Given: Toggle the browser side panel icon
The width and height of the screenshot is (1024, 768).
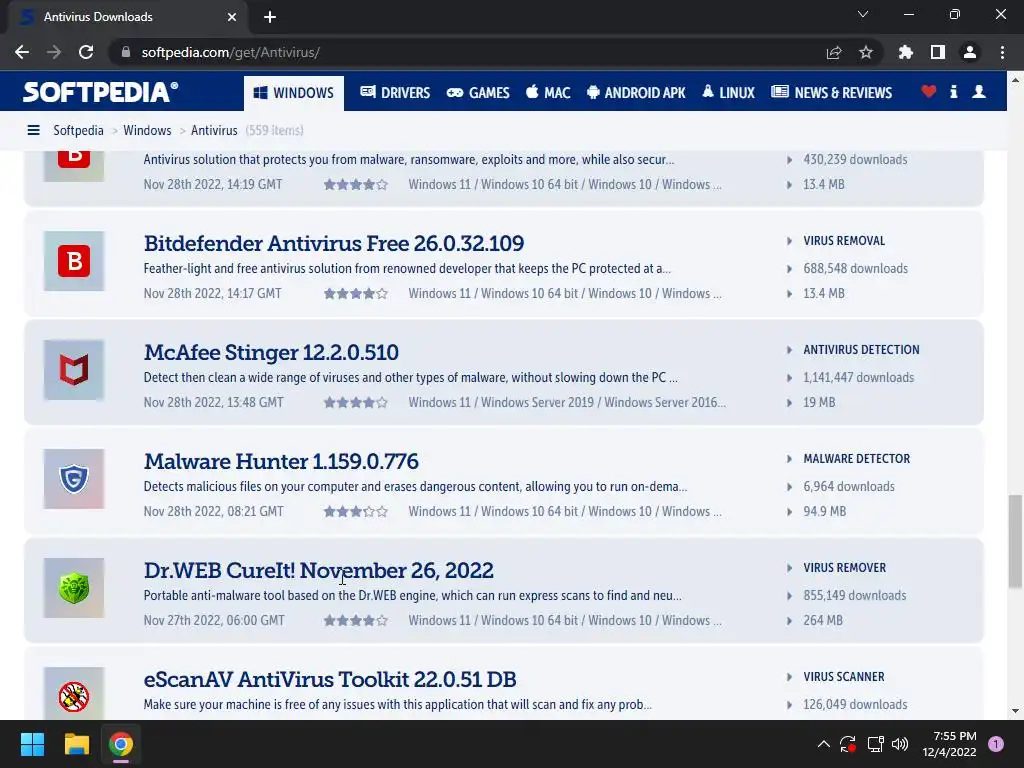Looking at the screenshot, I should [938, 52].
